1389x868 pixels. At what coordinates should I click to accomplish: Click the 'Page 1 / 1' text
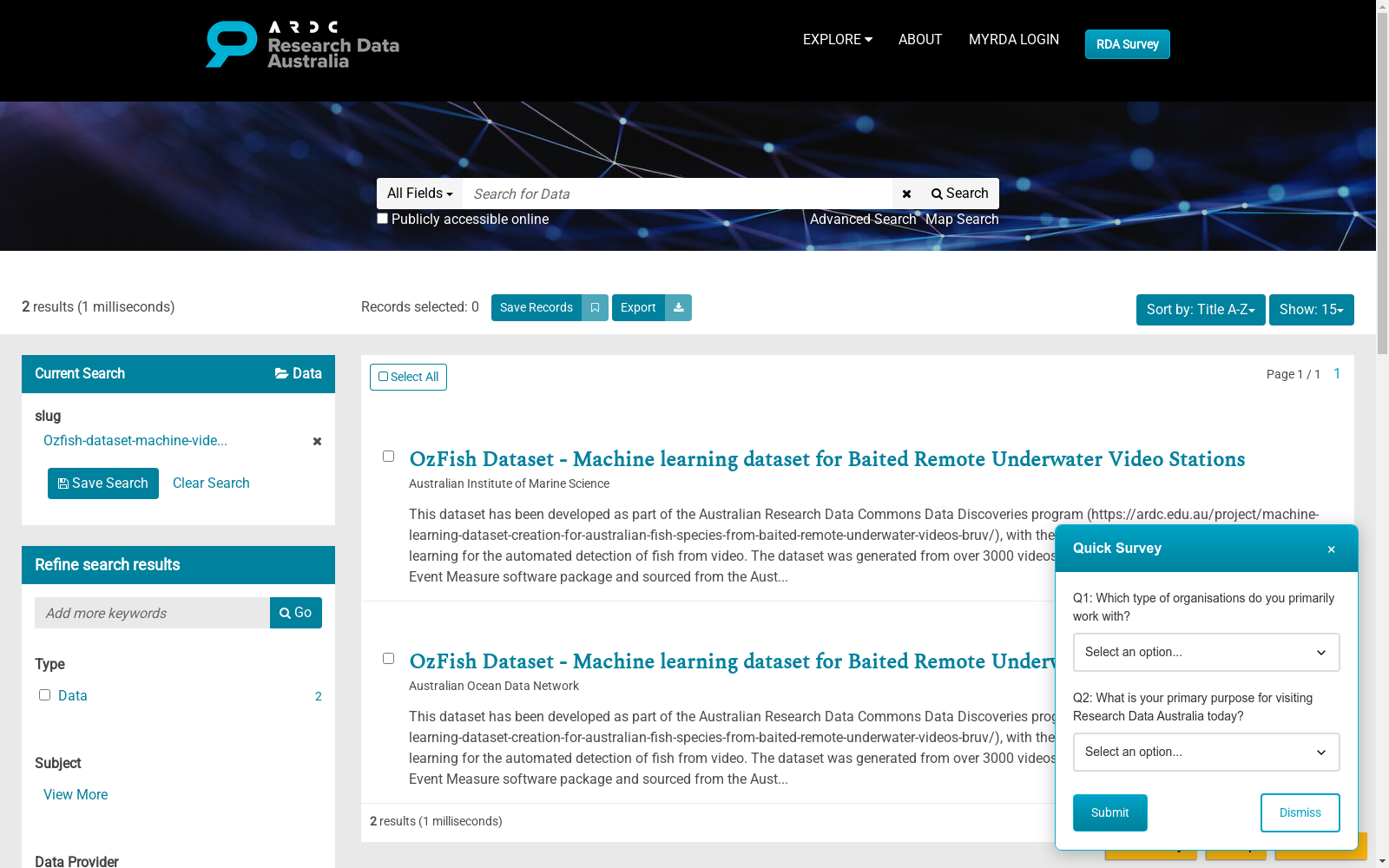point(1294,374)
